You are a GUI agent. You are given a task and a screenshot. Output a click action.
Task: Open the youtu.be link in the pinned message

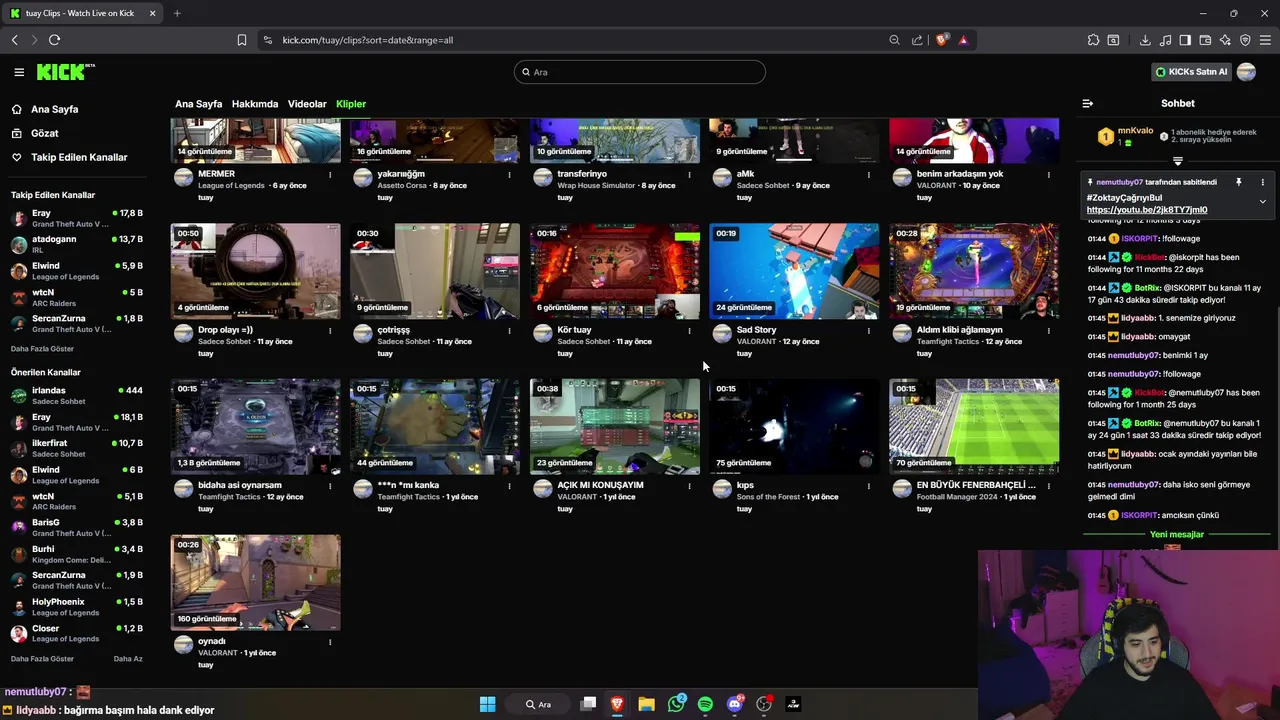click(x=1147, y=210)
